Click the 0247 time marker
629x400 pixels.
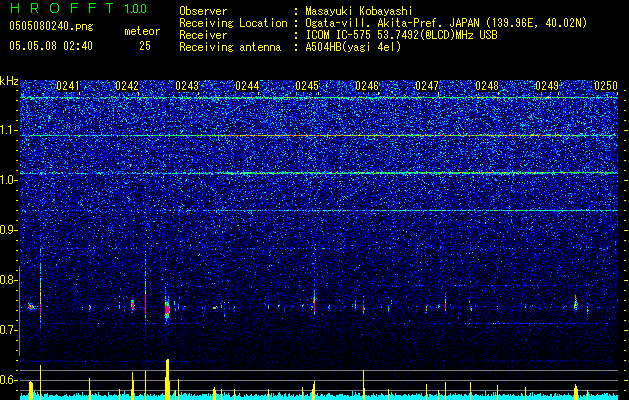pyautogui.click(x=427, y=86)
